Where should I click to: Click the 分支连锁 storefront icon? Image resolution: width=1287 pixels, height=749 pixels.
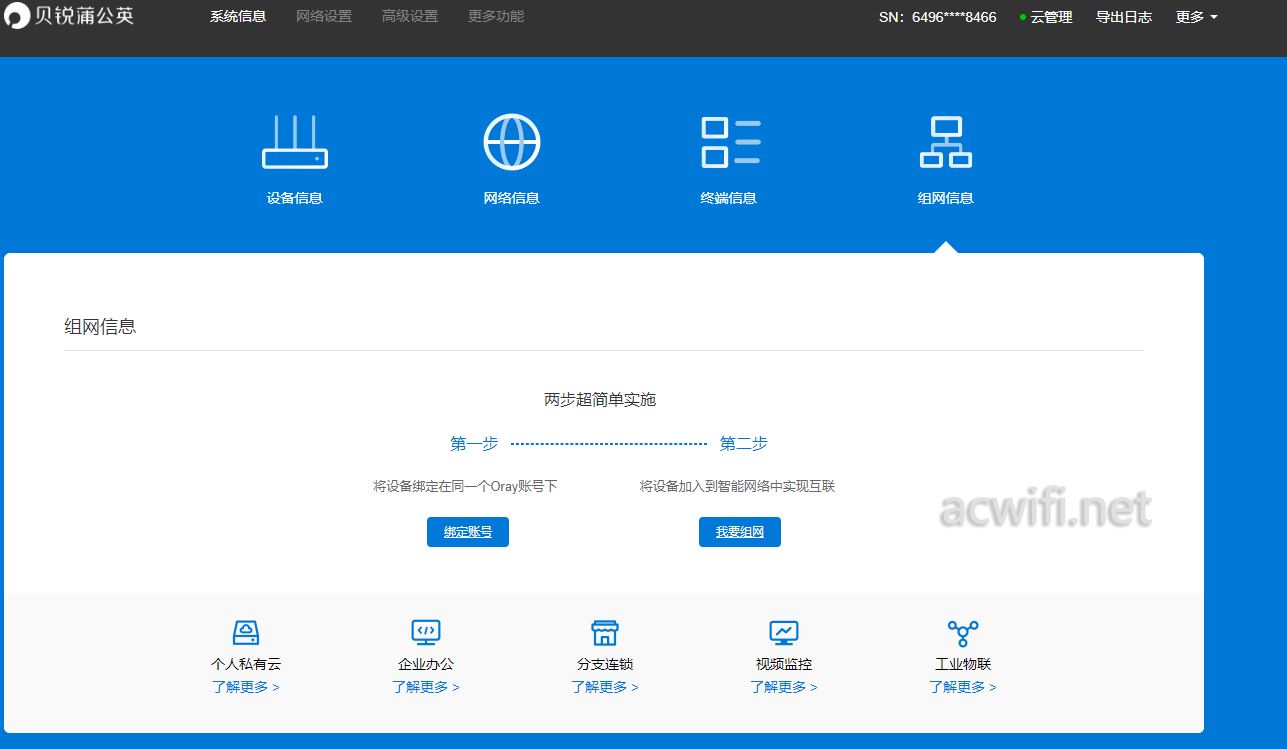pyautogui.click(x=604, y=631)
